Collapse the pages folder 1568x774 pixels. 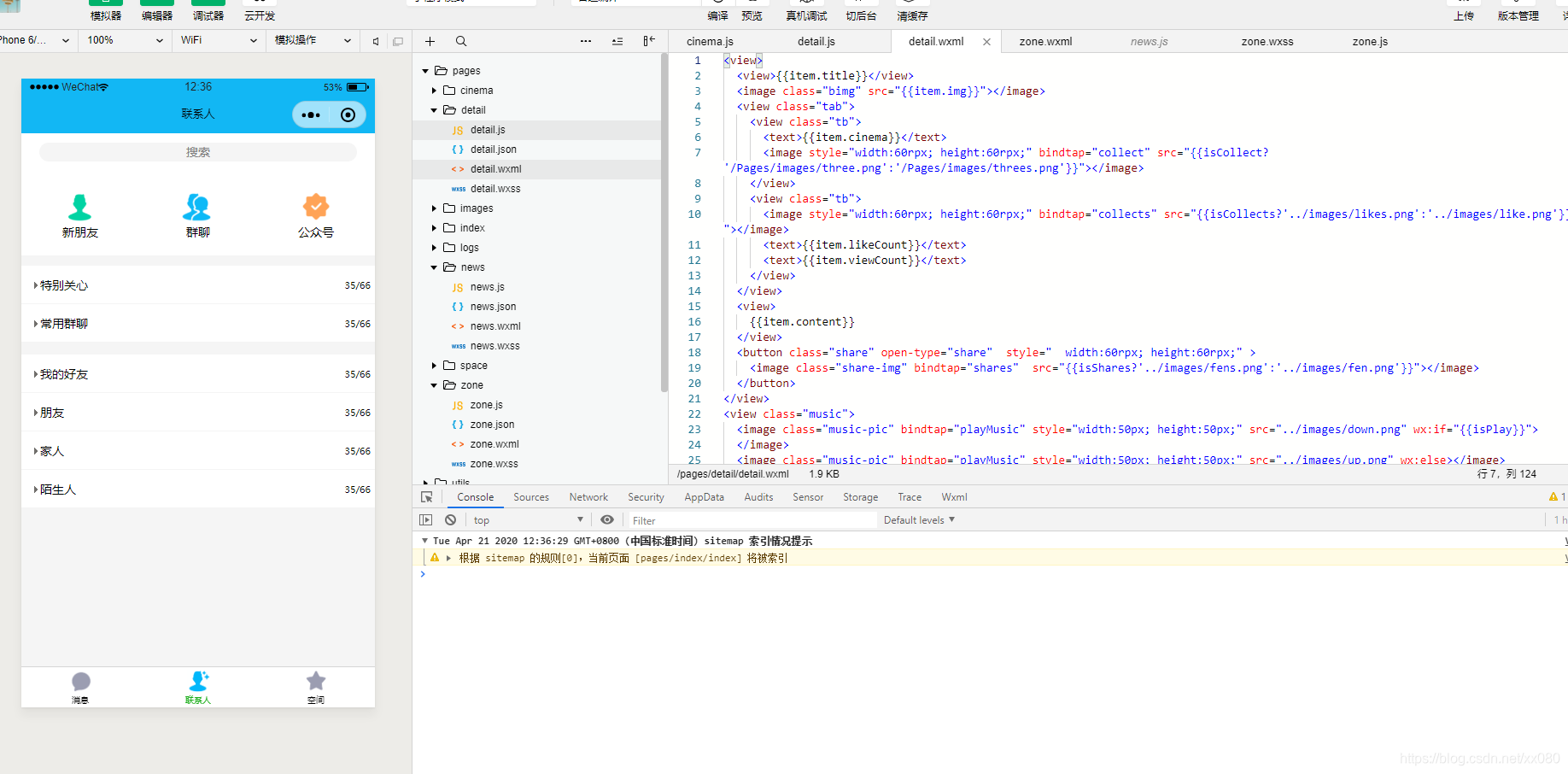pos(425,71)
